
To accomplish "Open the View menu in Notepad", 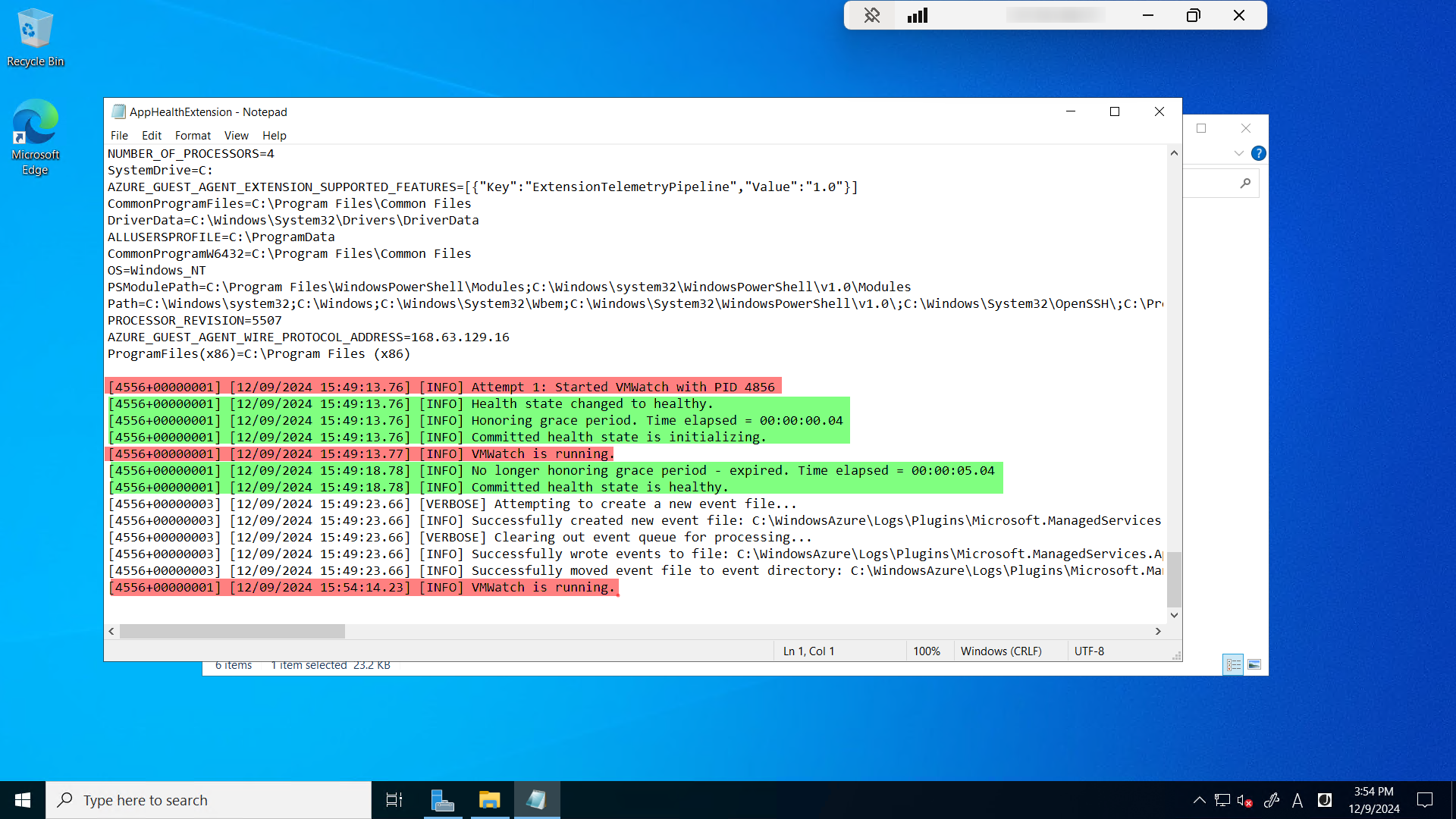I will point(236,136).
